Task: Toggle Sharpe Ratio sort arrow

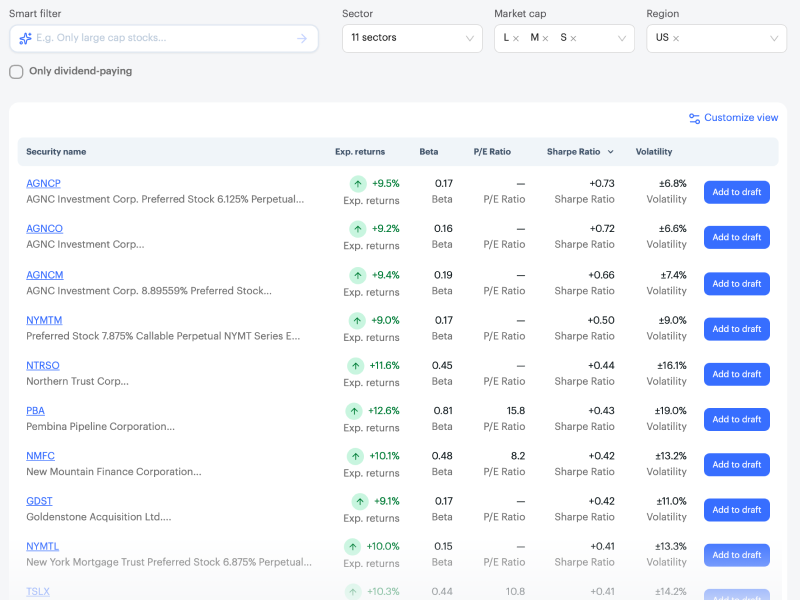Action: (x=611, y=152)
